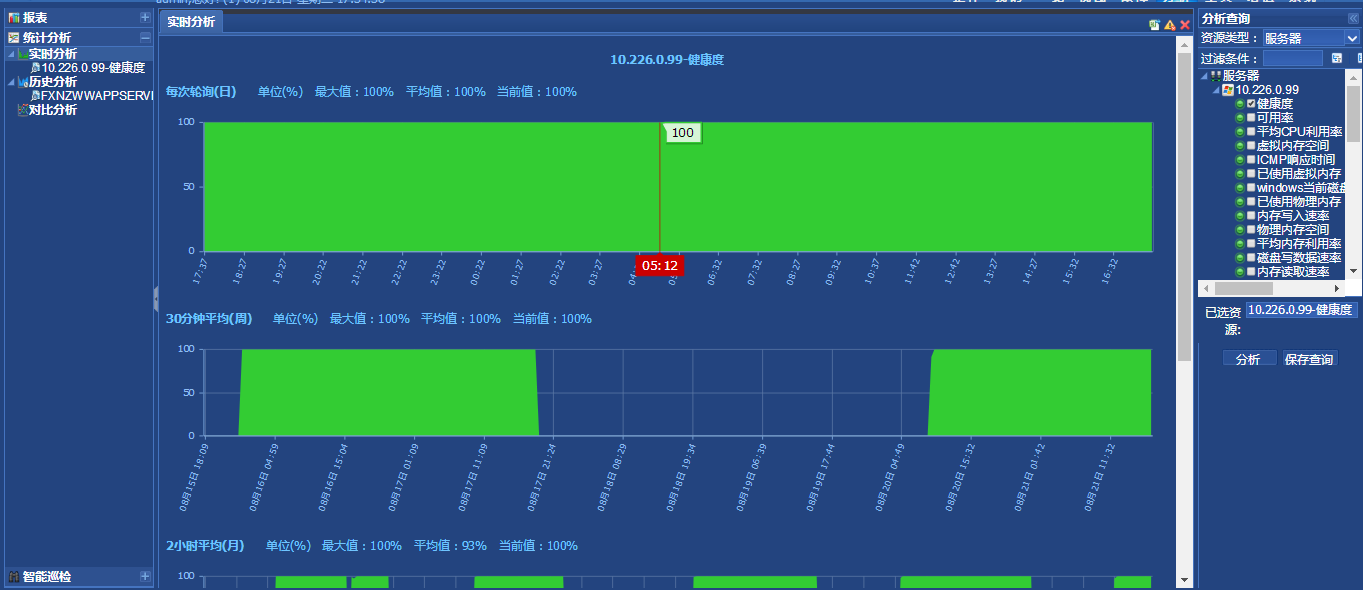Collapse the 服务器 tree node arrow
Image resolution: width=1363 pixels, height=590 pixels.
[1205, 76]
